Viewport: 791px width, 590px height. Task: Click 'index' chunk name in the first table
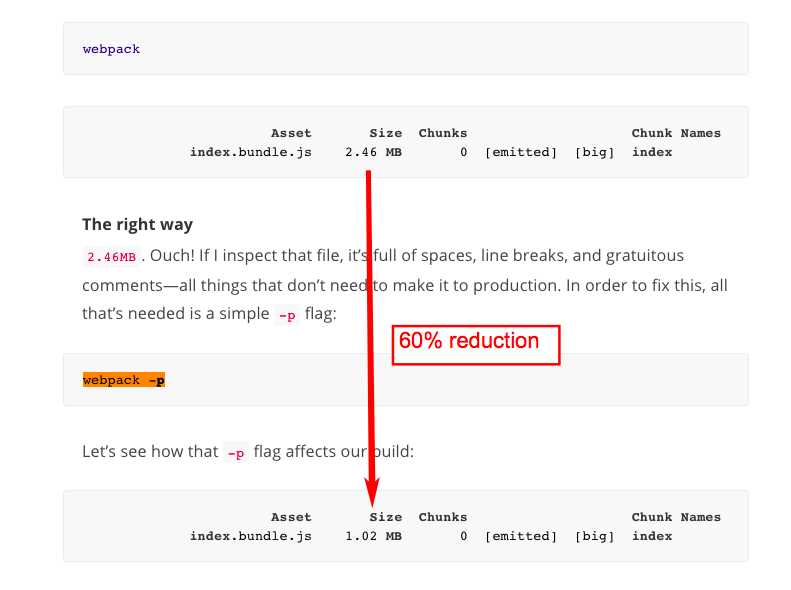coord(652,152)
